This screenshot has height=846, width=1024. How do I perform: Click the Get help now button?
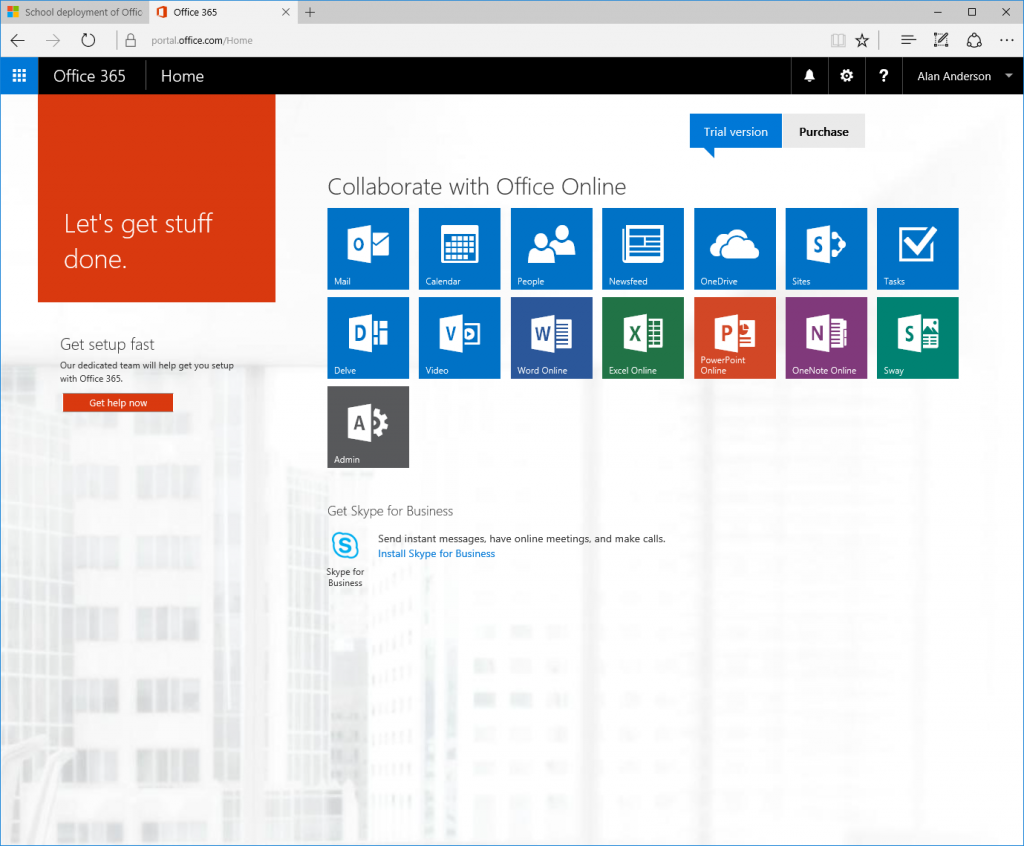coord(118,402)
